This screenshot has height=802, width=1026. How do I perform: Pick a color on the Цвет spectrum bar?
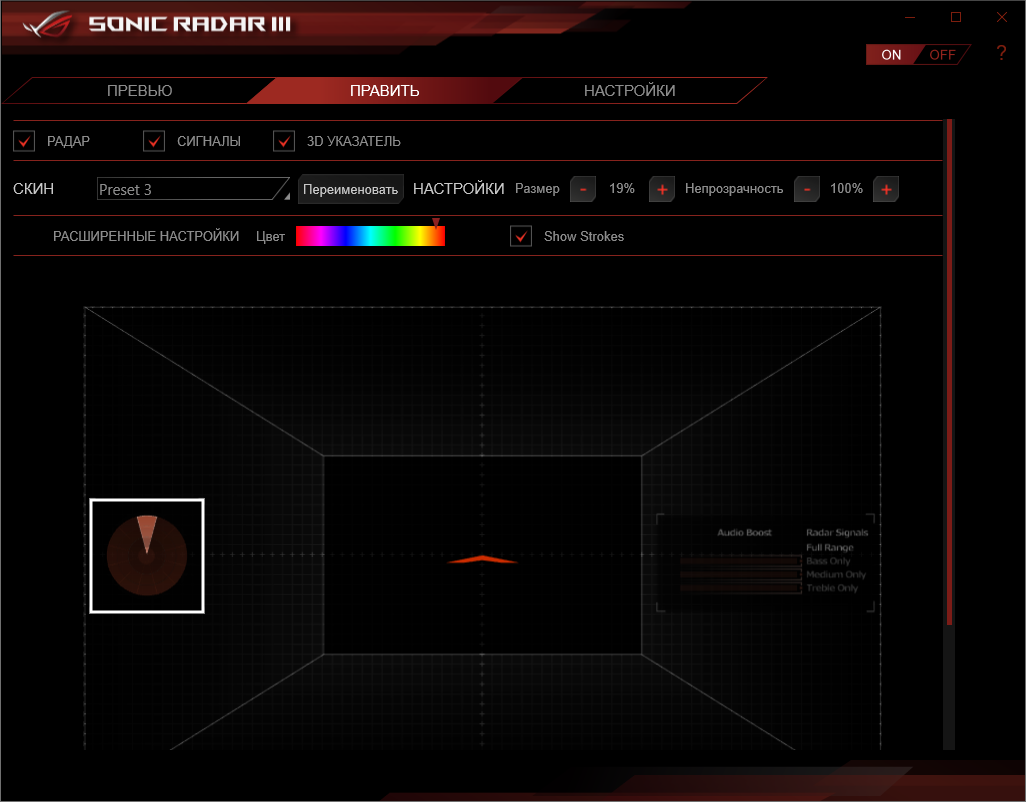pos(370,236)
